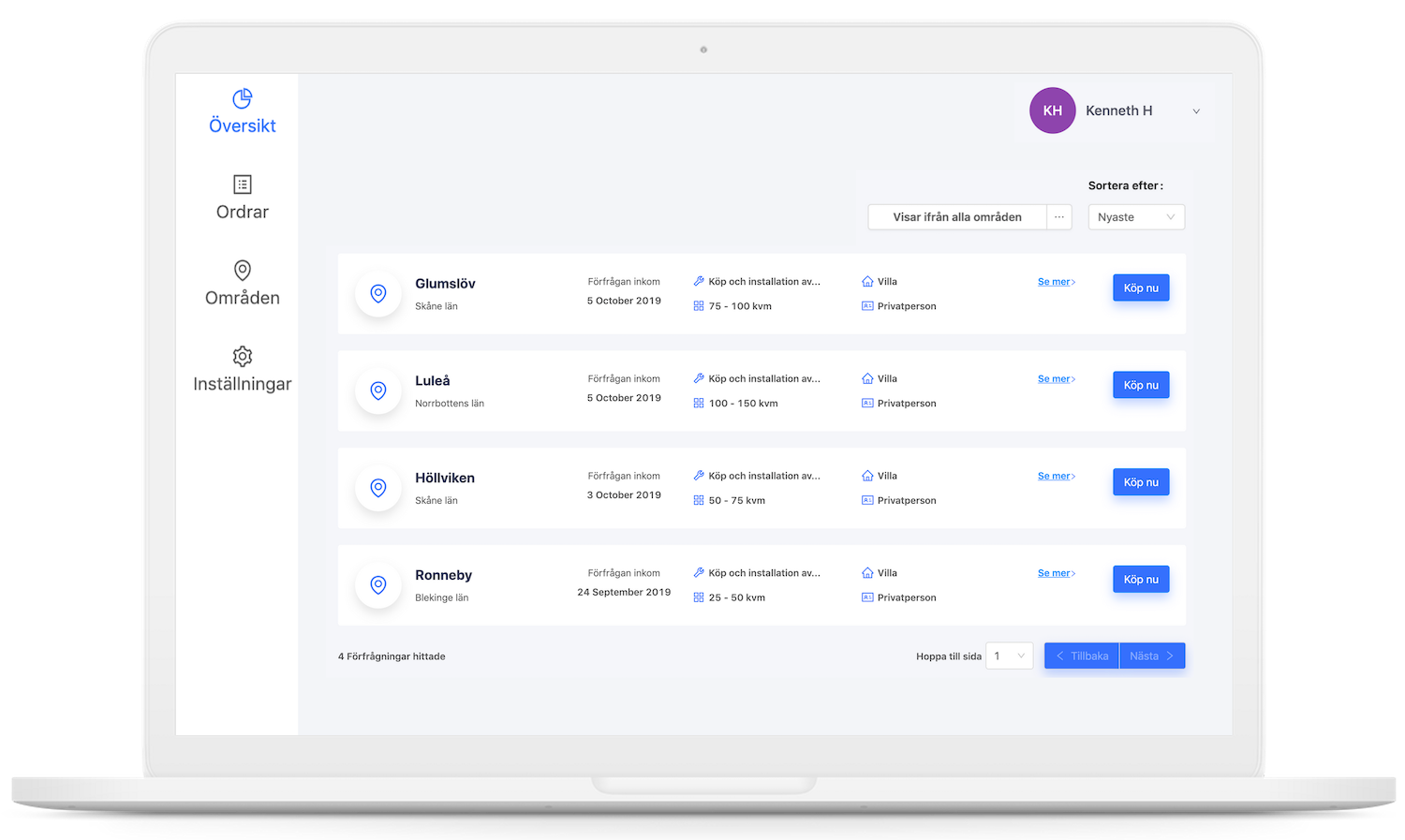Image resolution: width=1405 pixels, height=840 pixels.
Task: Expand the Kenneth H user menu chevron
Action: click(x=1196, y=111)
